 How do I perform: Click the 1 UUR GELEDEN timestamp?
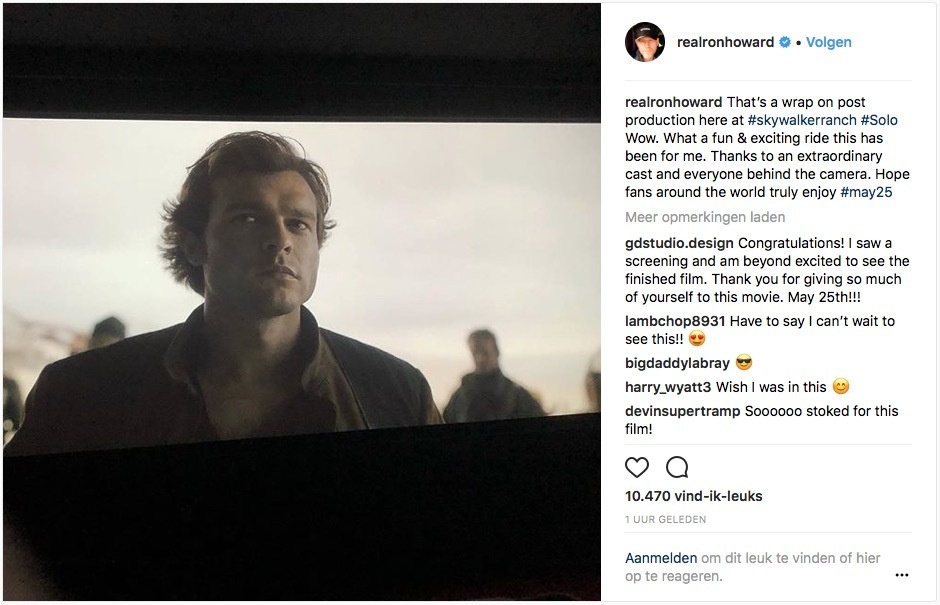[x=665, y=519]
